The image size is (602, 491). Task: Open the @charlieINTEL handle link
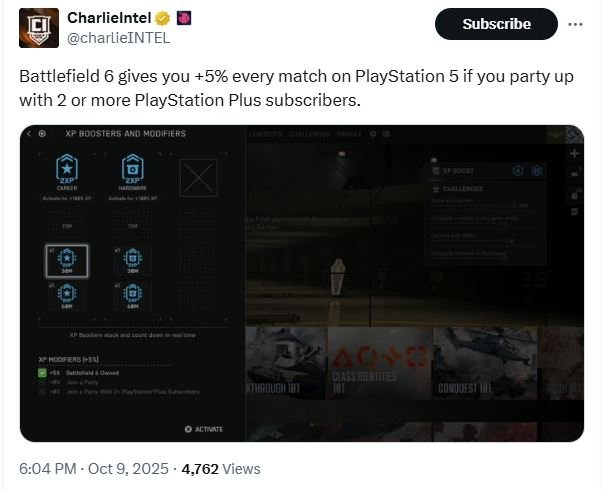118,39
